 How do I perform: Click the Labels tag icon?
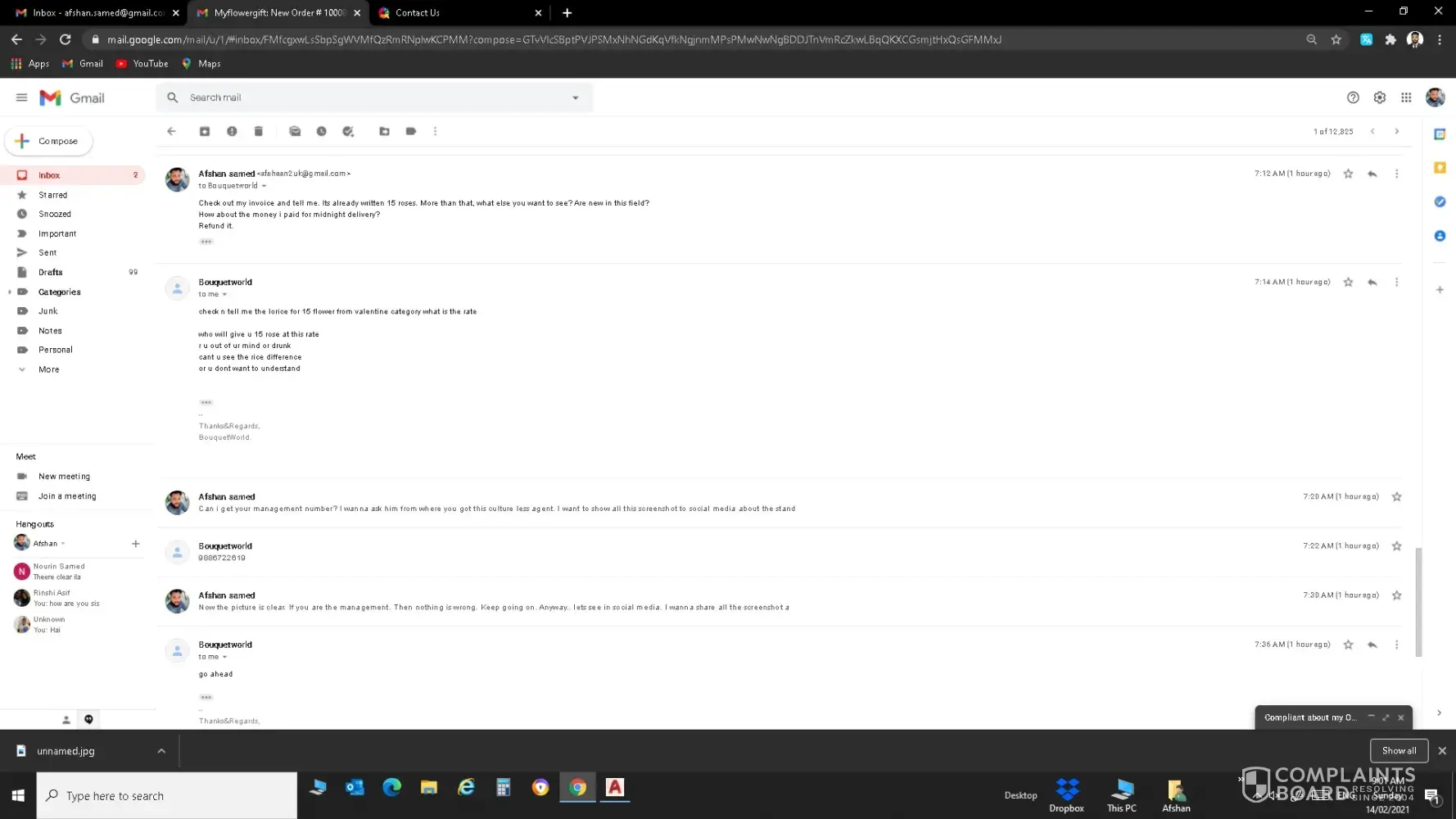tap(411, 131)
